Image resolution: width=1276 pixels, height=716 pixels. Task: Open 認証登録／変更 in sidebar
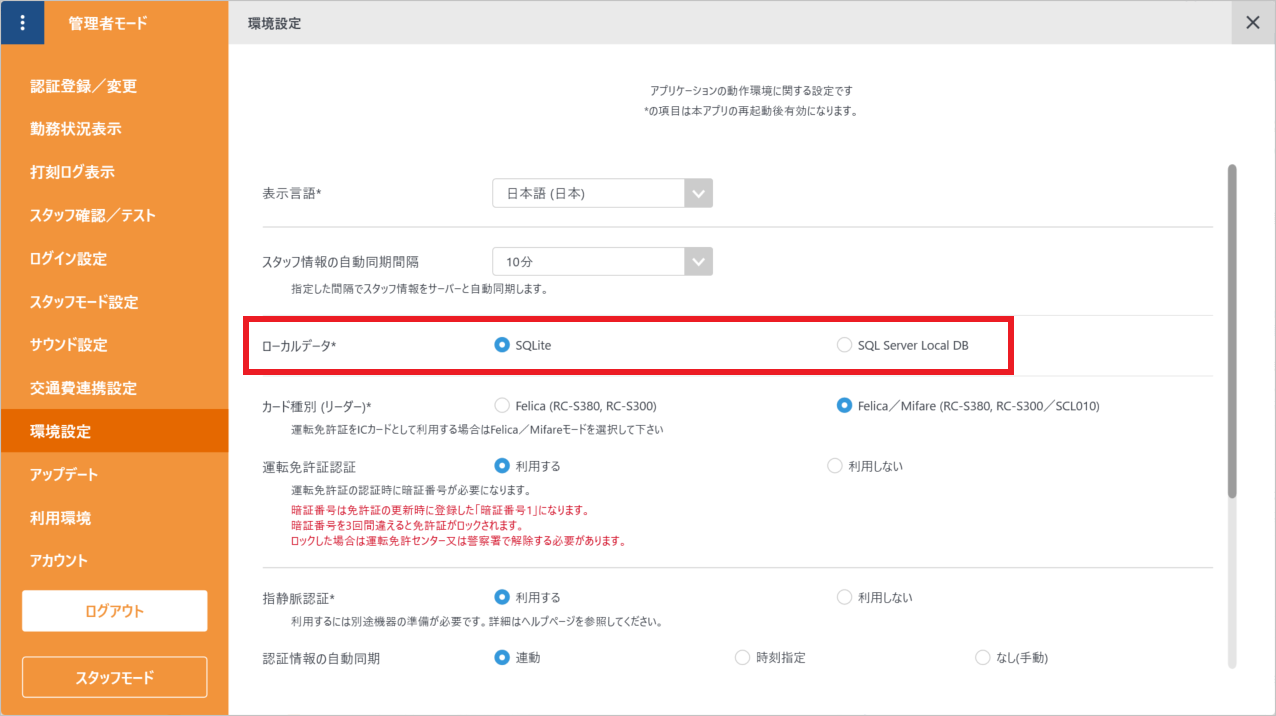114,86
